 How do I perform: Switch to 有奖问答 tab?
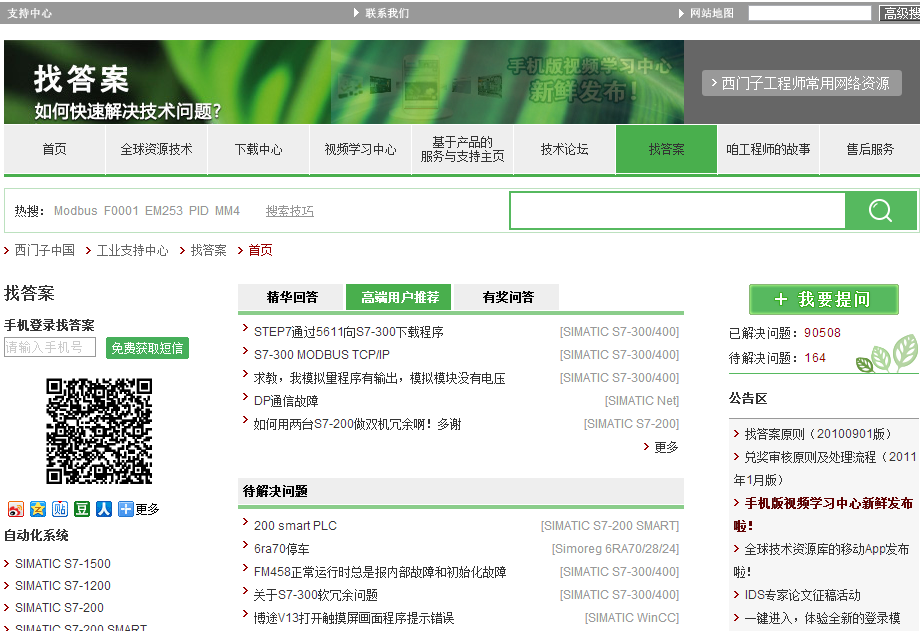pos(507,297)
